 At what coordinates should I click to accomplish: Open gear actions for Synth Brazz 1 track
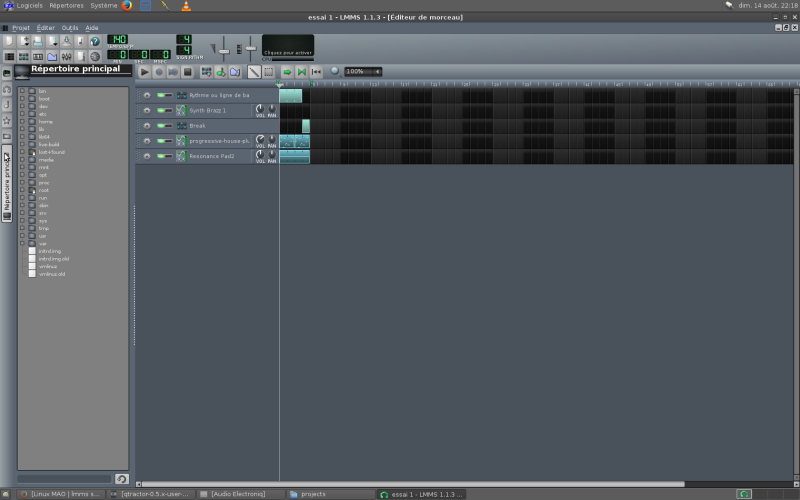(147, 111)
